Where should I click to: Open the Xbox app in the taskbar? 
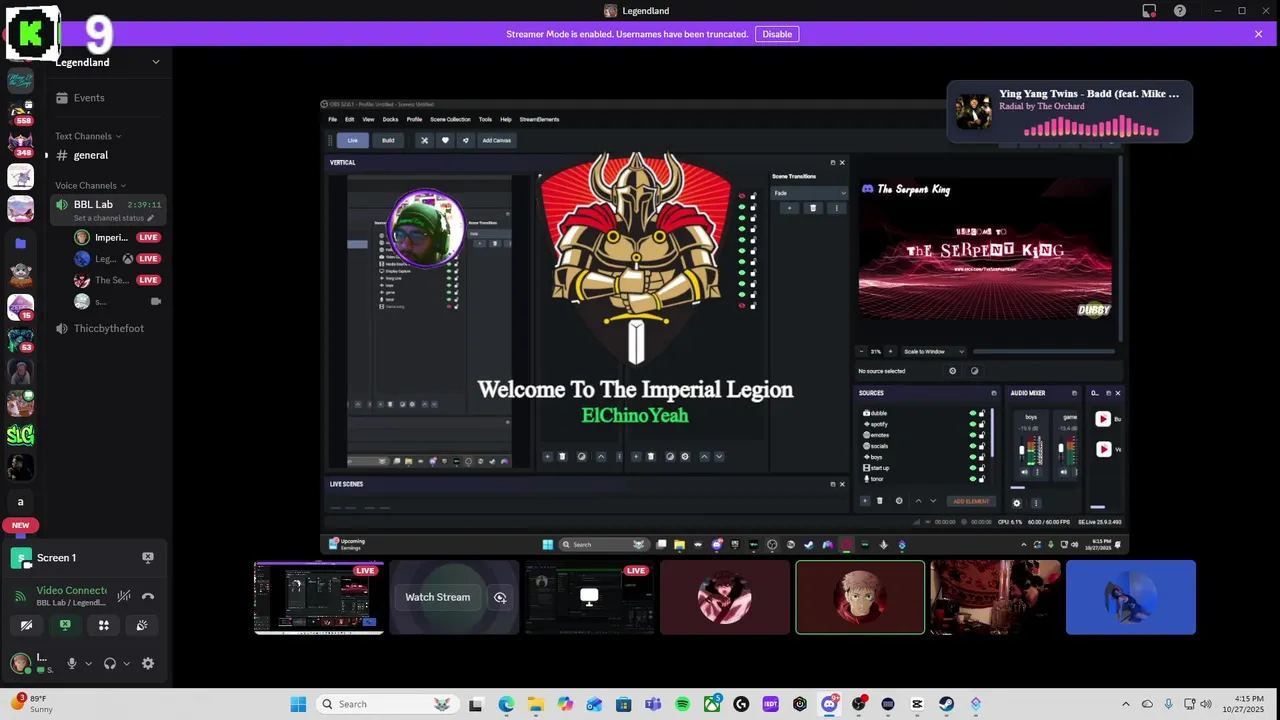712,704
